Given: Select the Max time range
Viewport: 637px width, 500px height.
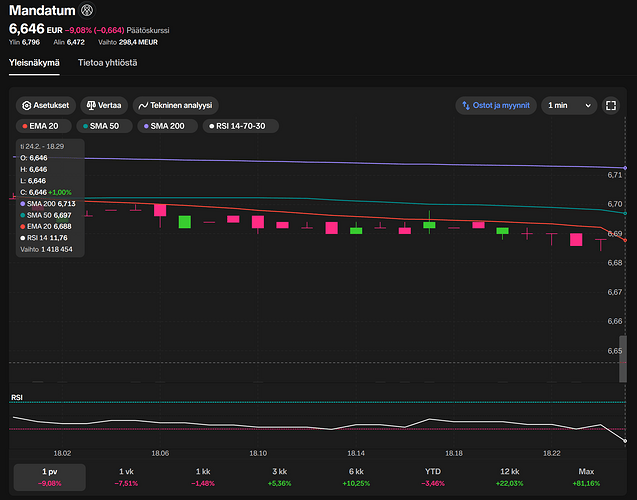Looking at the screenshot, I should click(586, 476).
